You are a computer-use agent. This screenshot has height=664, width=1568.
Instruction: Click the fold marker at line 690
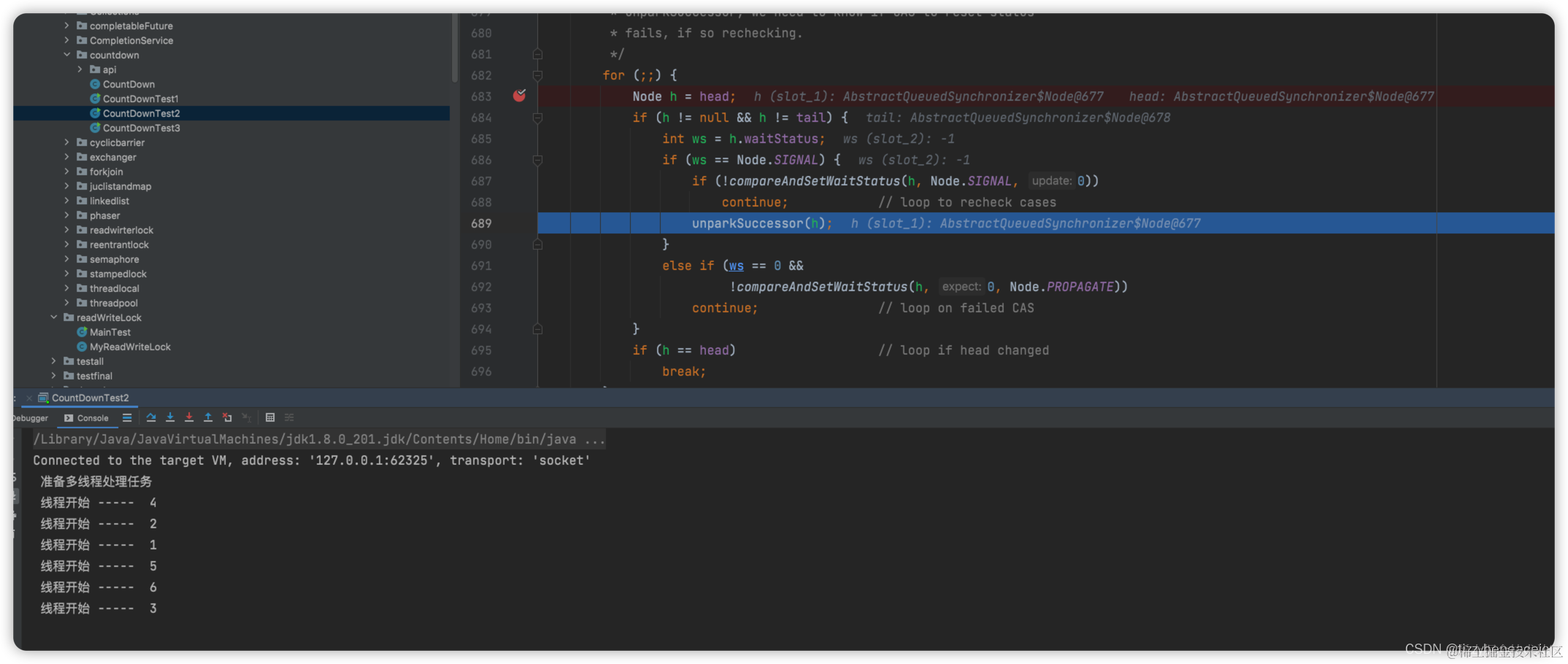click(x=537, y=244)
